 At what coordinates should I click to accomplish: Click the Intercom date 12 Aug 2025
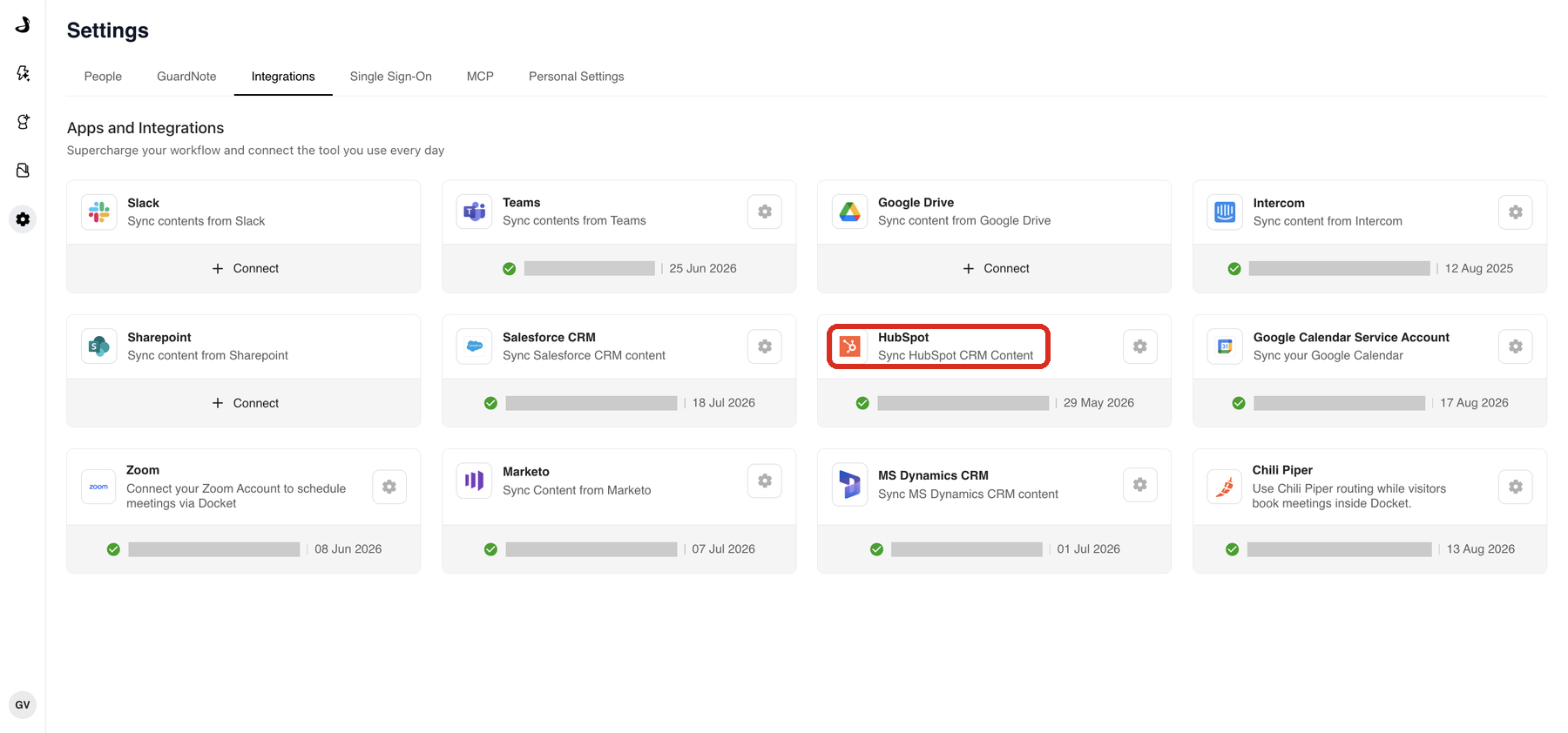1479,268
